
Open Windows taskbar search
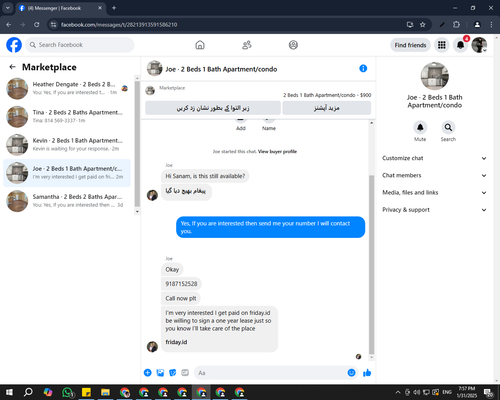(28, 392)
